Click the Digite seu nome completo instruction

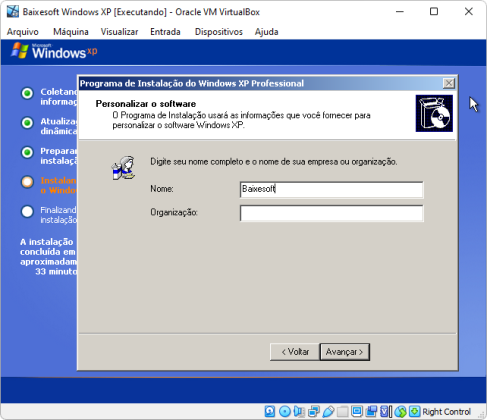tap(274, 162)
